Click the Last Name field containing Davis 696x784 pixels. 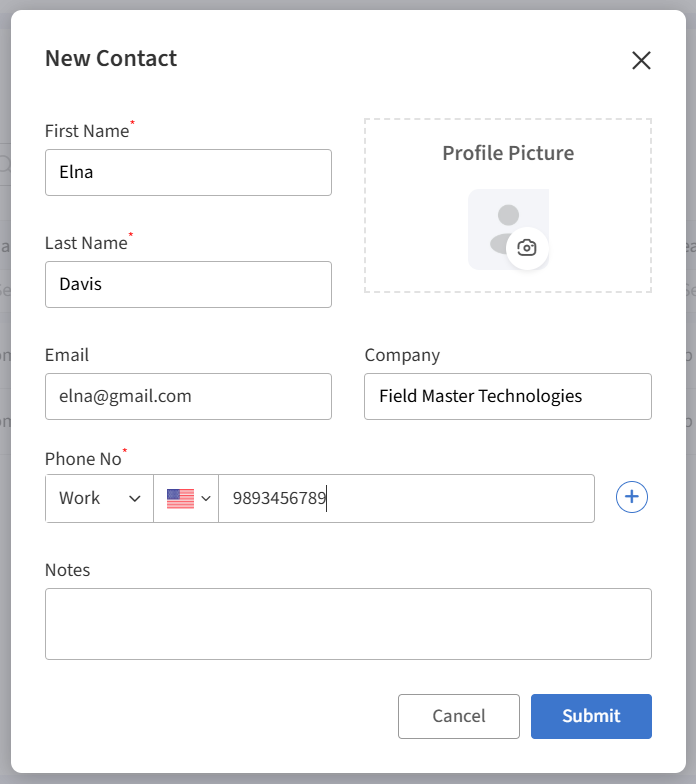click(x=188, y=284)
